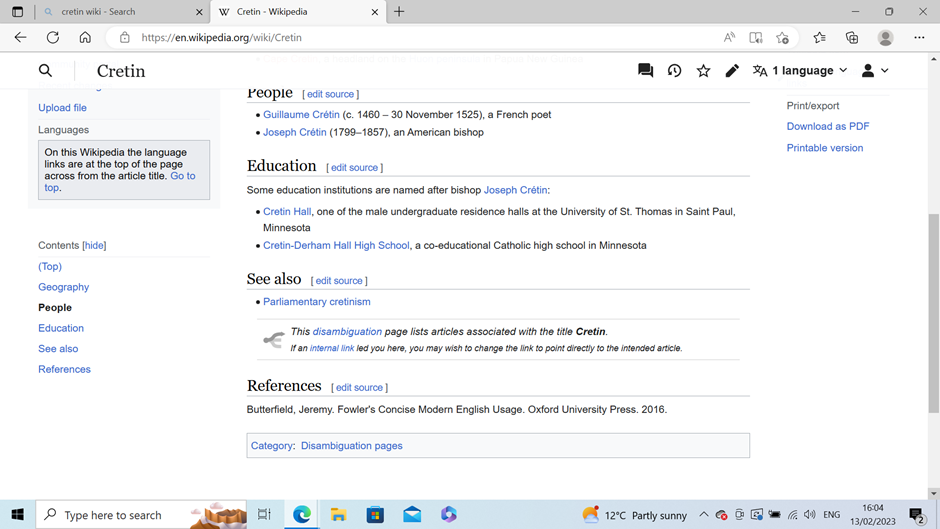Hide the Contents sidebar
The image size is (940, 529).
(x=94, y=246)
